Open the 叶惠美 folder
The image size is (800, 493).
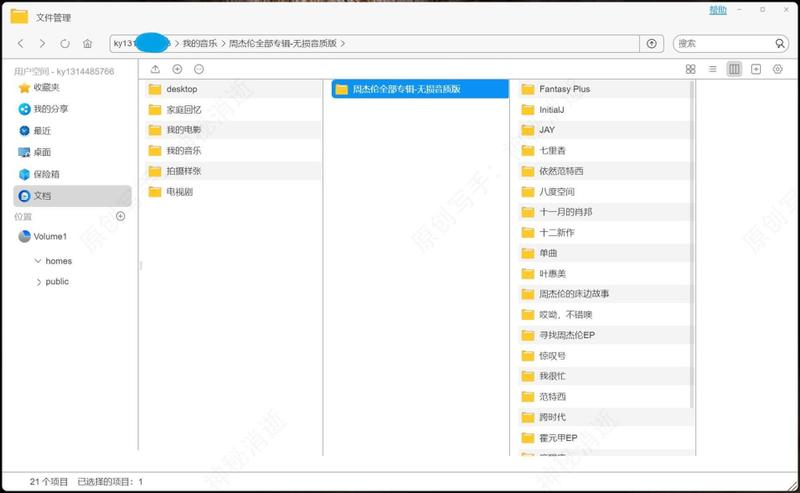point(605,274)
